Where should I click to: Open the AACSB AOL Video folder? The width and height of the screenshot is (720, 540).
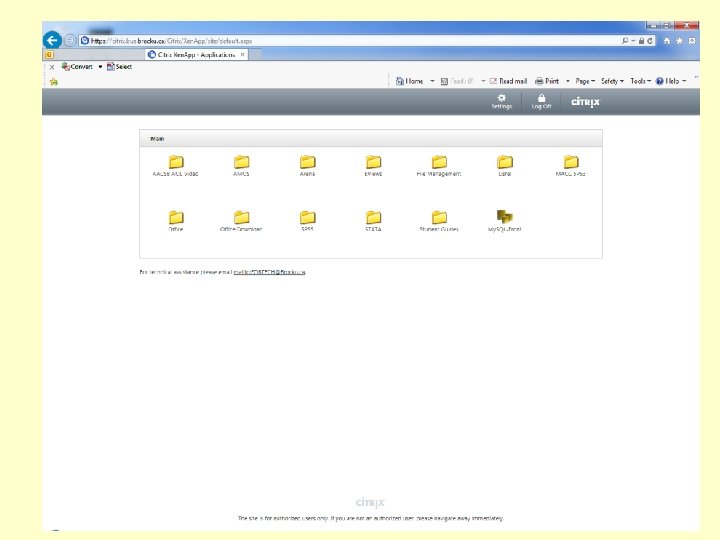175,166
